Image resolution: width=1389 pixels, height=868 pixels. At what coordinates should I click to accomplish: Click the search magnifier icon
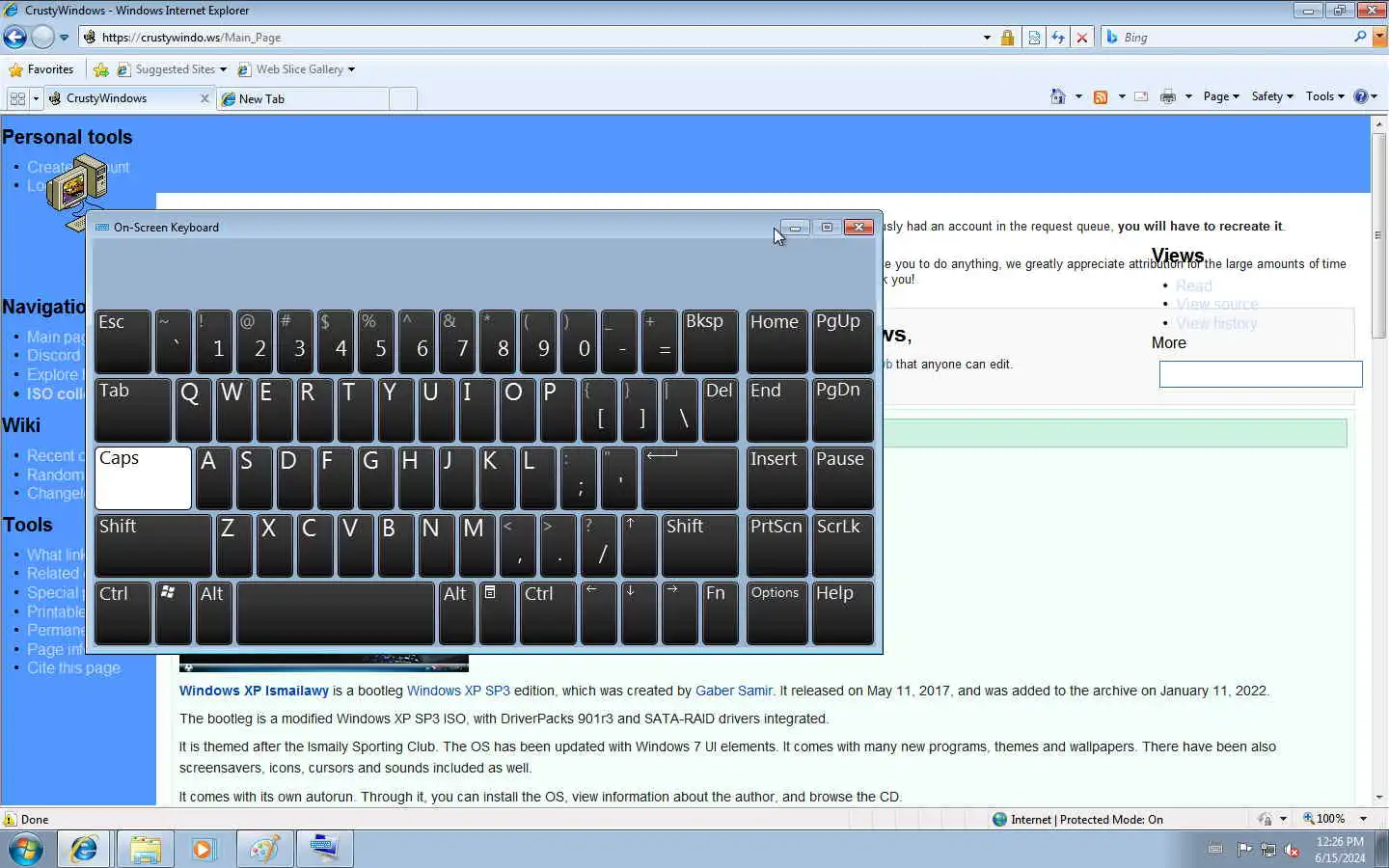point(1360,37)
